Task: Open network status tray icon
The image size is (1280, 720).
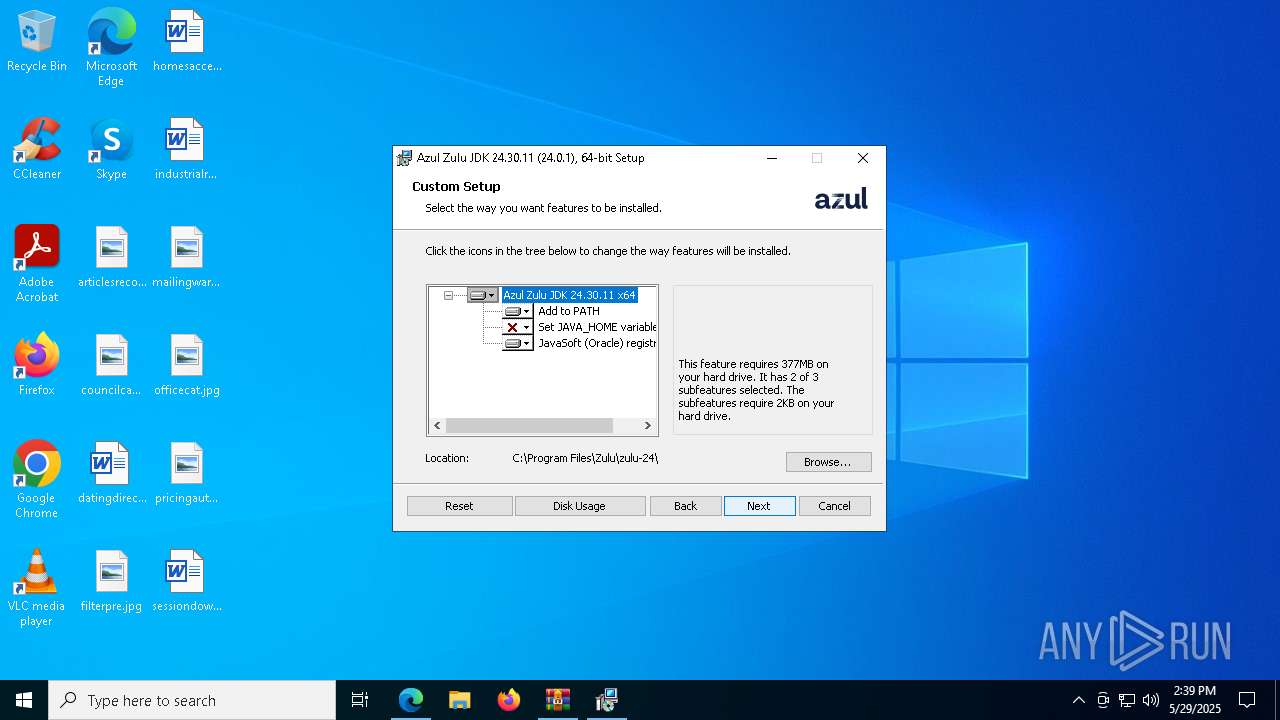Action: click(1127, 700)
